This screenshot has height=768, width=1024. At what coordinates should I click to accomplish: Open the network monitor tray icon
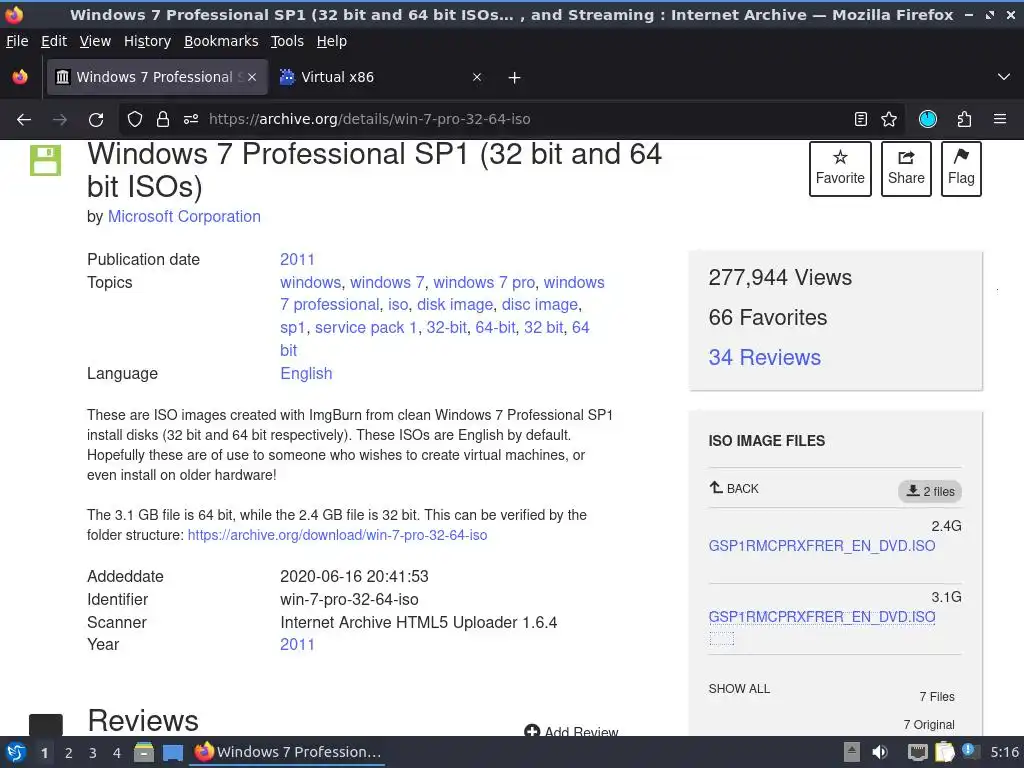tap(918, 753)
